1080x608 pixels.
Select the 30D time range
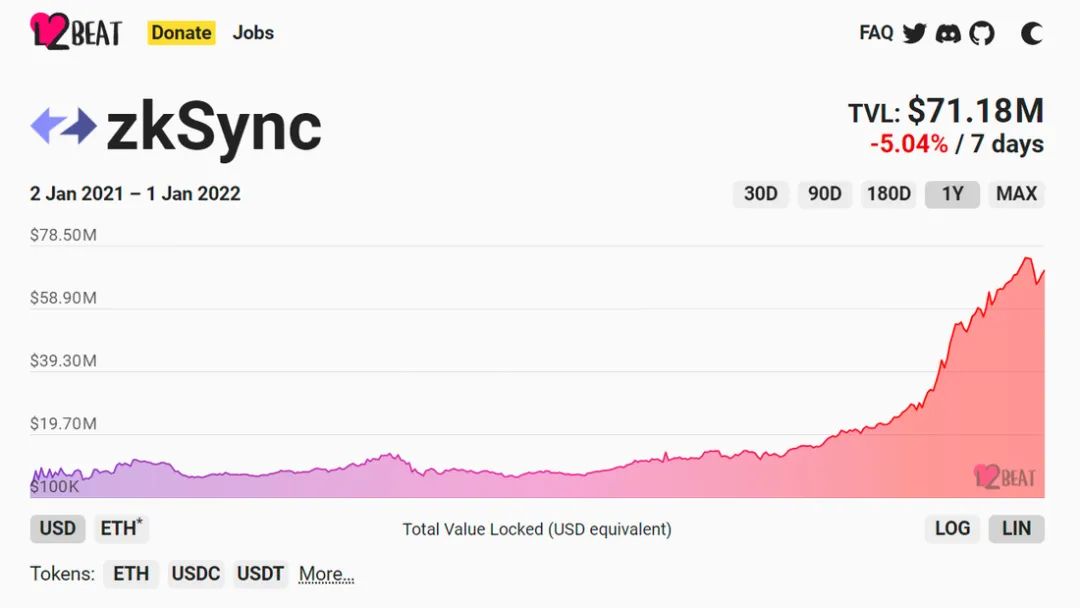[760, 194]
